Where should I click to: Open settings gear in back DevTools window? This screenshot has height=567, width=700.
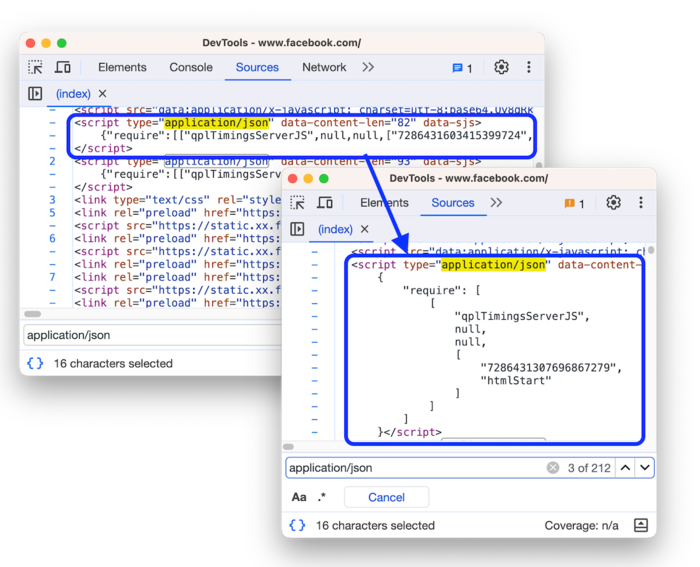[x=501, y=67]
